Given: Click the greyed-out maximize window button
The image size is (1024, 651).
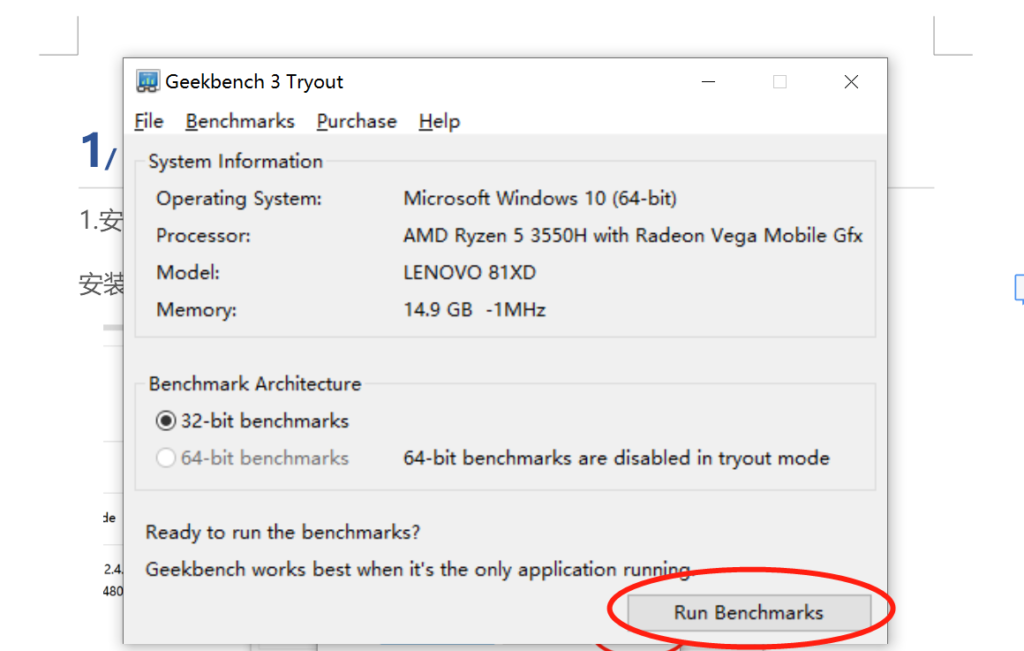Looking at the screenshot, I should (780, 82).
